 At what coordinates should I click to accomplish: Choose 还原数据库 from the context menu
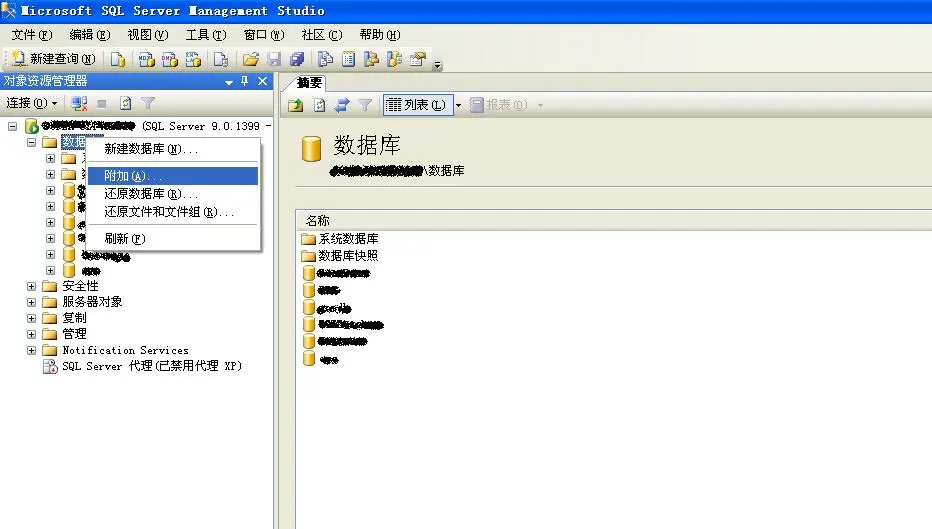173,194
